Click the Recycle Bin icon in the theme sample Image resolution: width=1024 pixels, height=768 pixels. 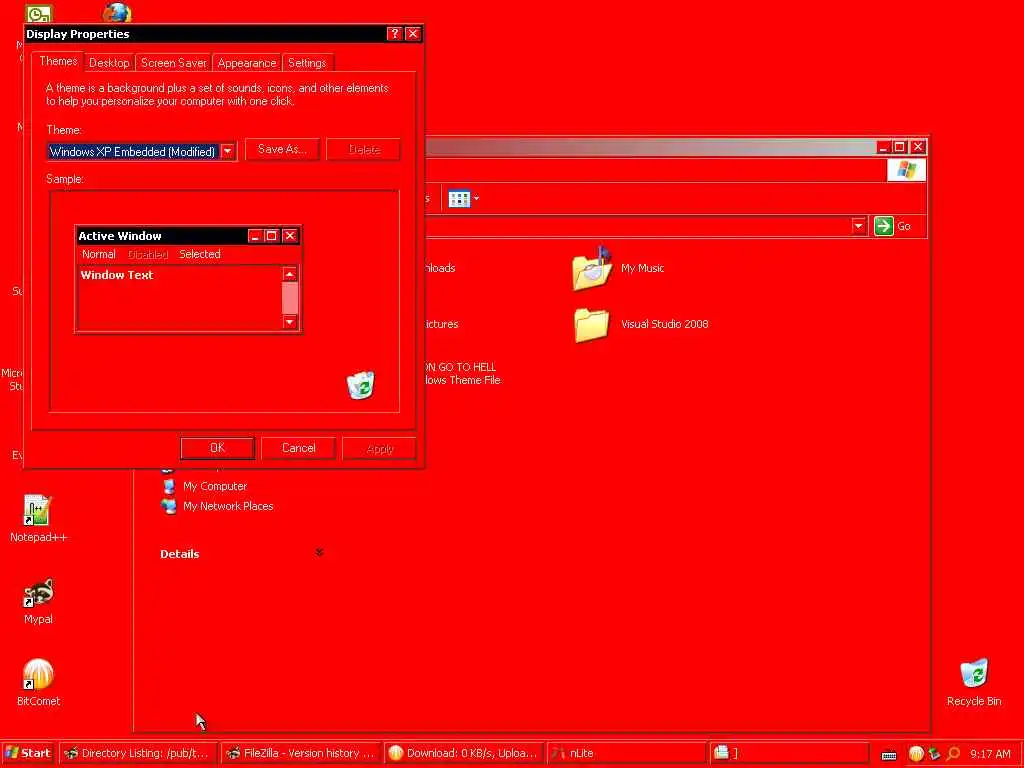tap(360, 385)
